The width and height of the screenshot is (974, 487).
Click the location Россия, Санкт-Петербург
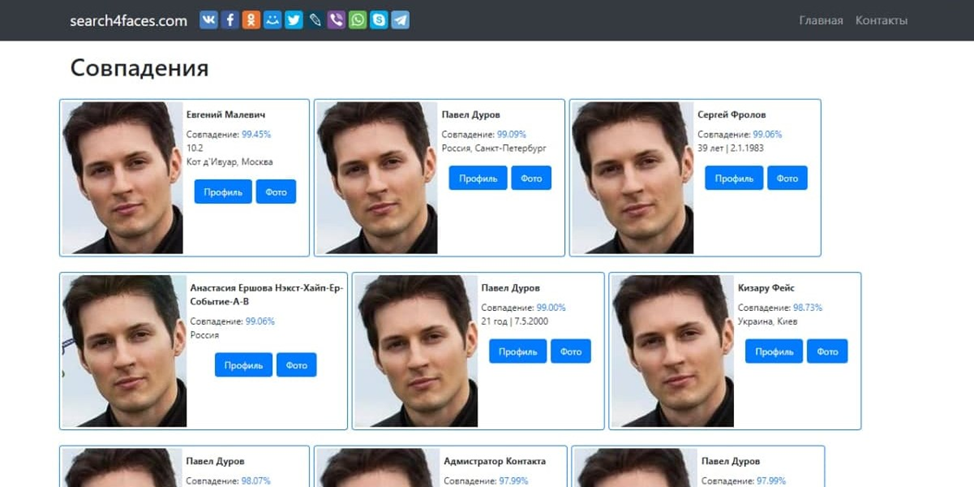click(494, 148)
